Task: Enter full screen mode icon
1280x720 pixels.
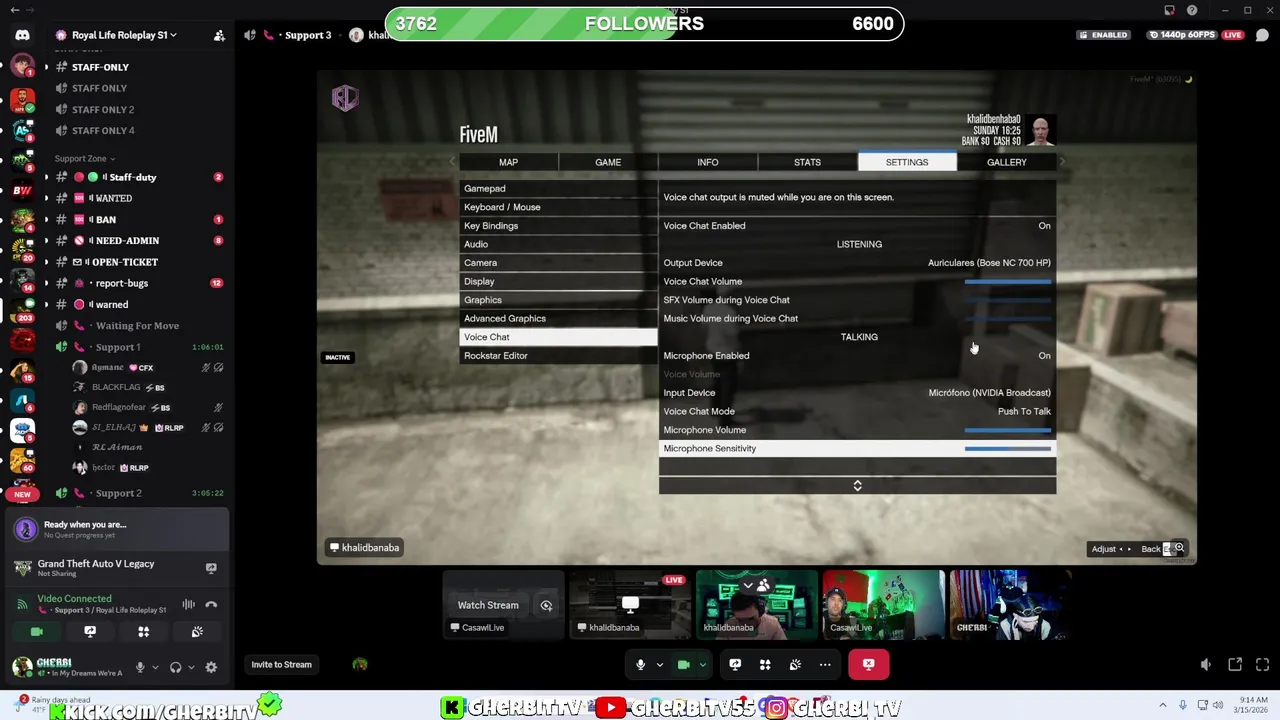Action: click(x=1262, y=664)
